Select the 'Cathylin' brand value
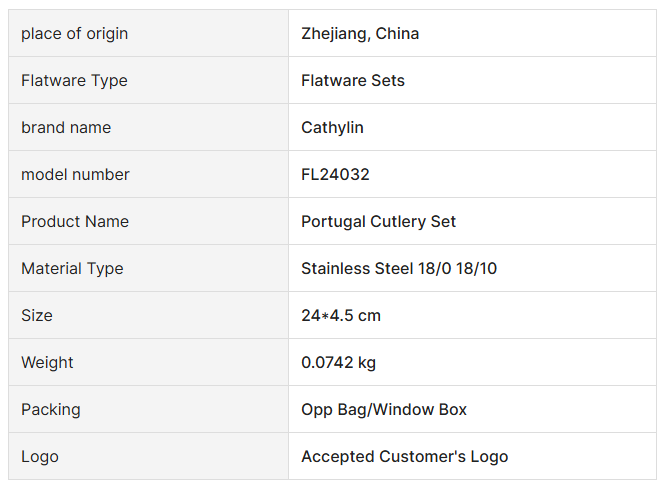Viewport: 666px width, 487px height. pyautogui.click(x=332, y=128)
